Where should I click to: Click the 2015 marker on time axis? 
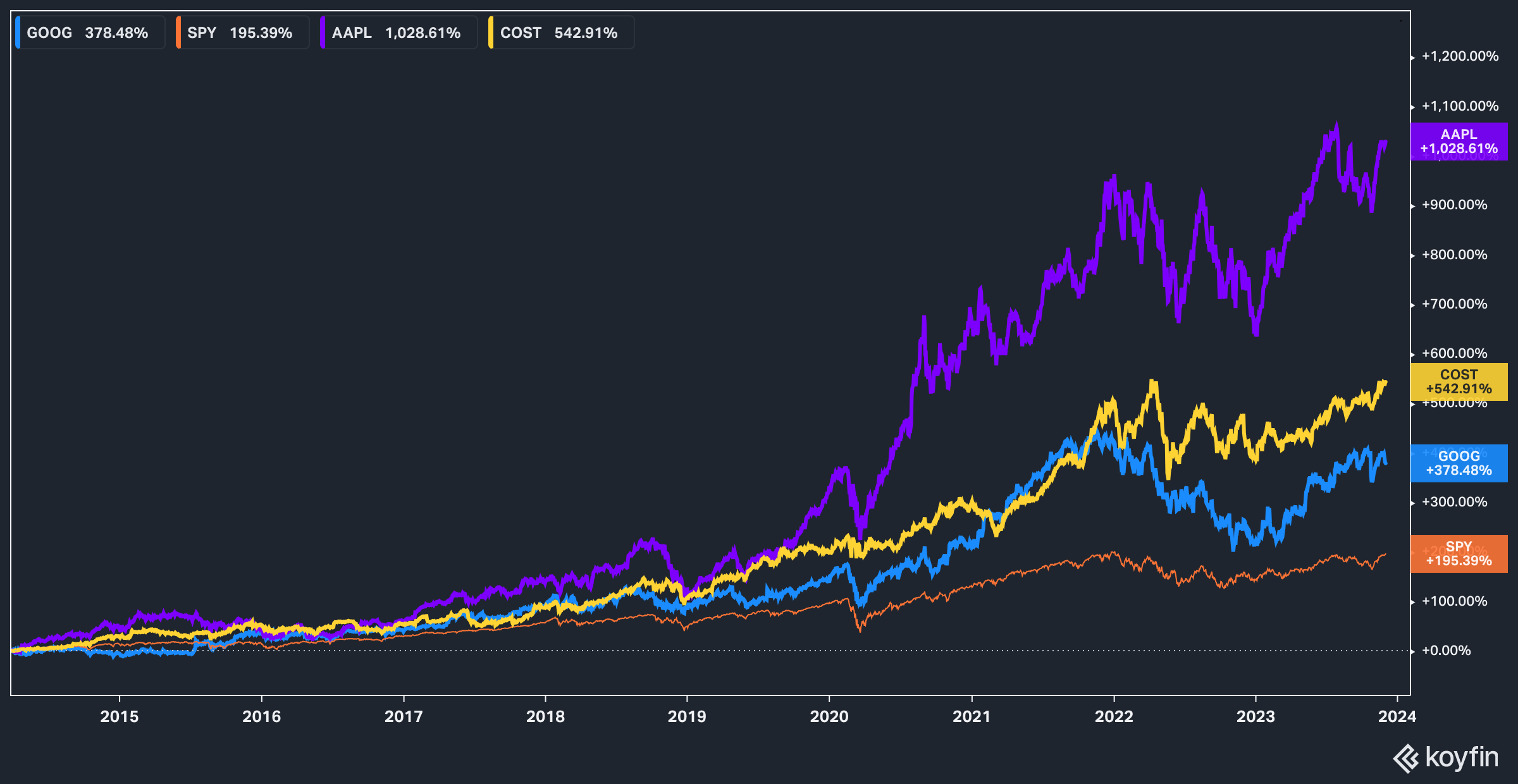coord(120,716)
